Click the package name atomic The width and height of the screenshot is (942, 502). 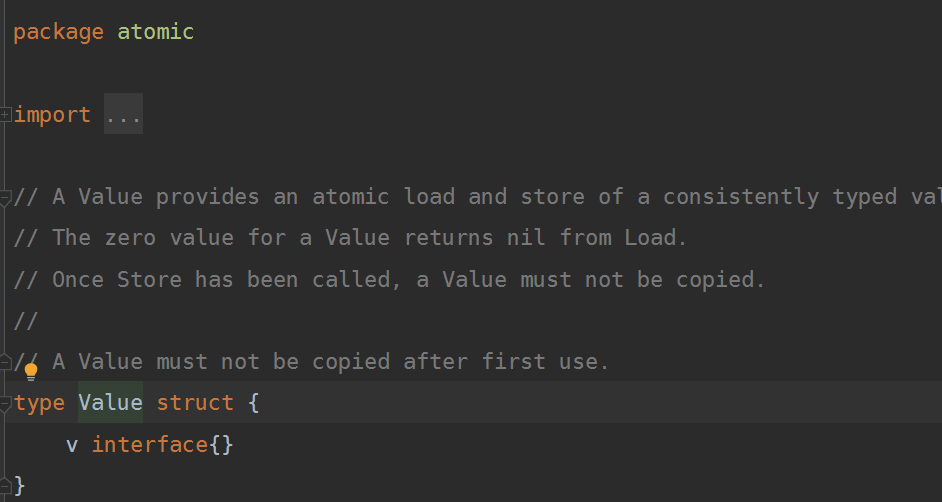(x=155, y=32)
